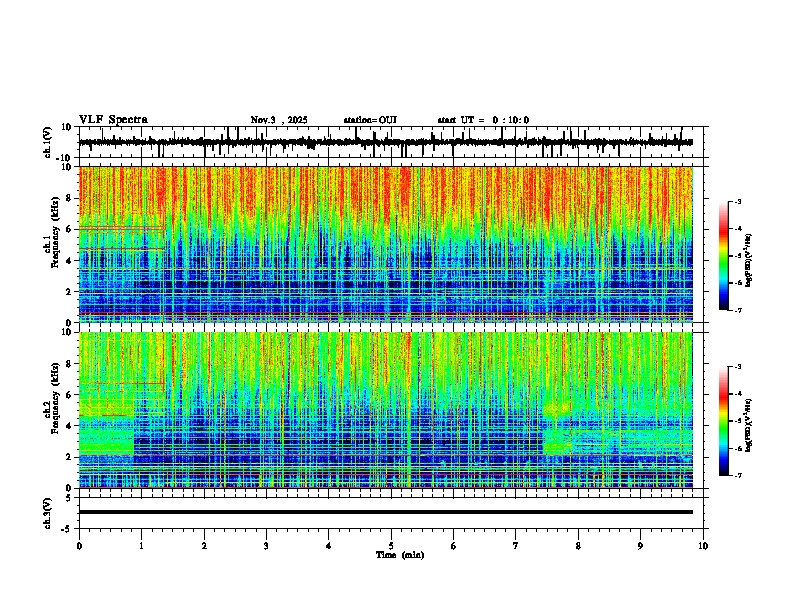Click the "VLF Spectra" plot title

113,119
